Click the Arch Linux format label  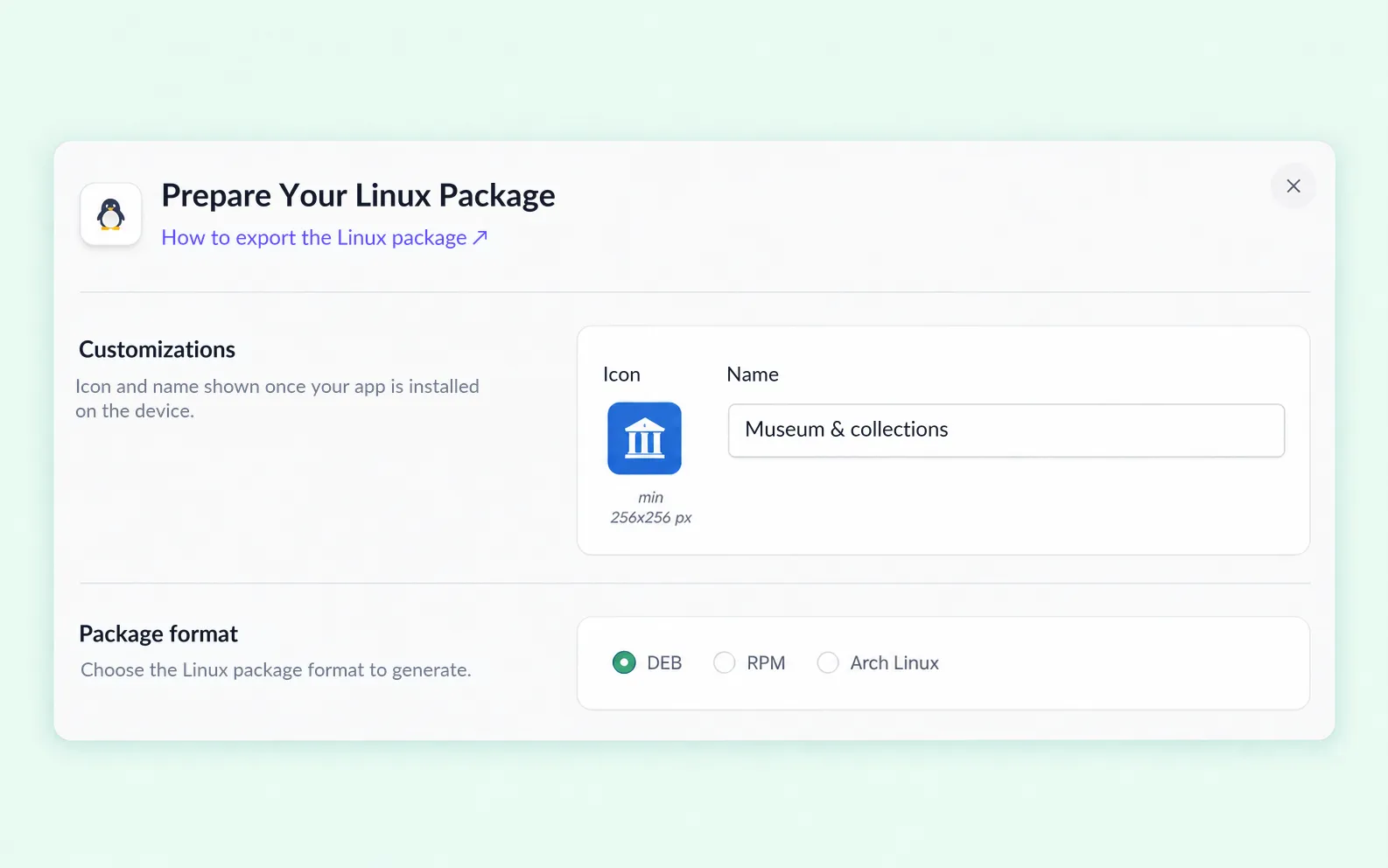(x=894, y=663)
